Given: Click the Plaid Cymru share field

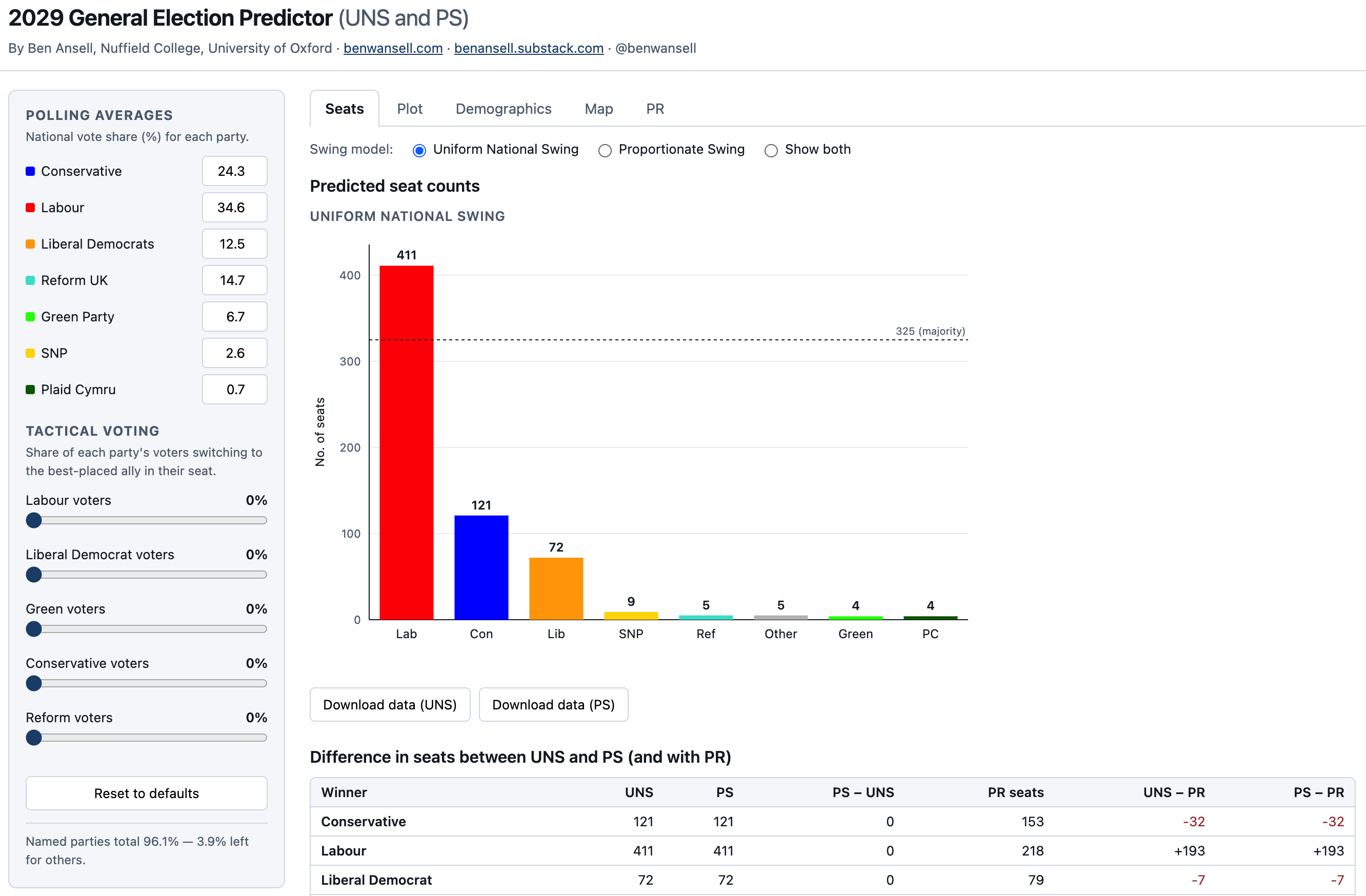Looking at the screenshot, I should tap(234, 390).
